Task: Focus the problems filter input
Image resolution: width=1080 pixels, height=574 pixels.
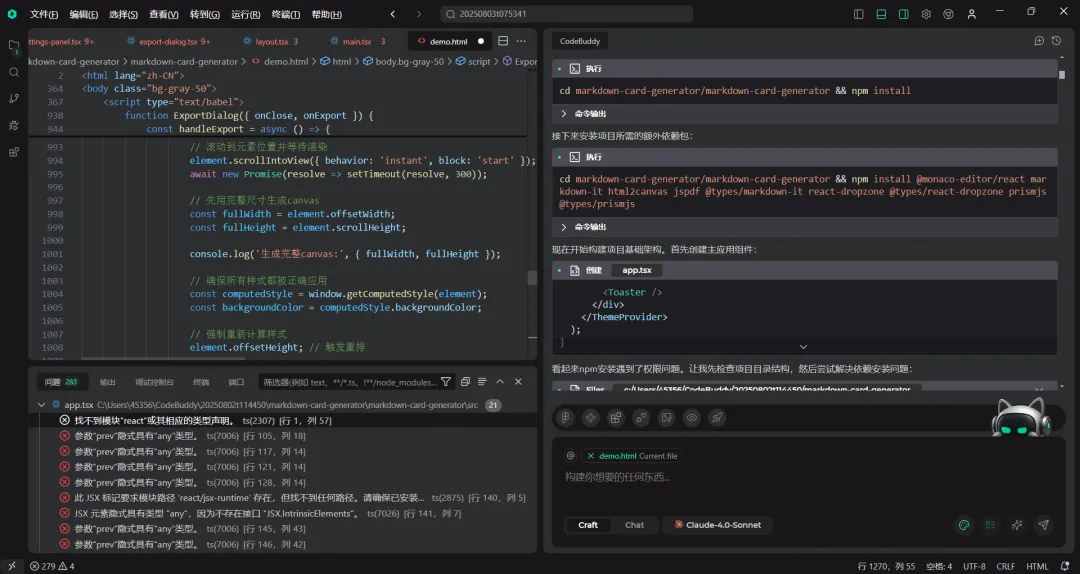Action: (349, 382)
